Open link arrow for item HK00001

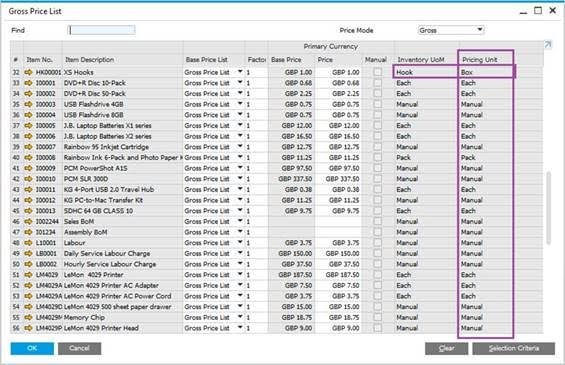(x=28, y=72)
